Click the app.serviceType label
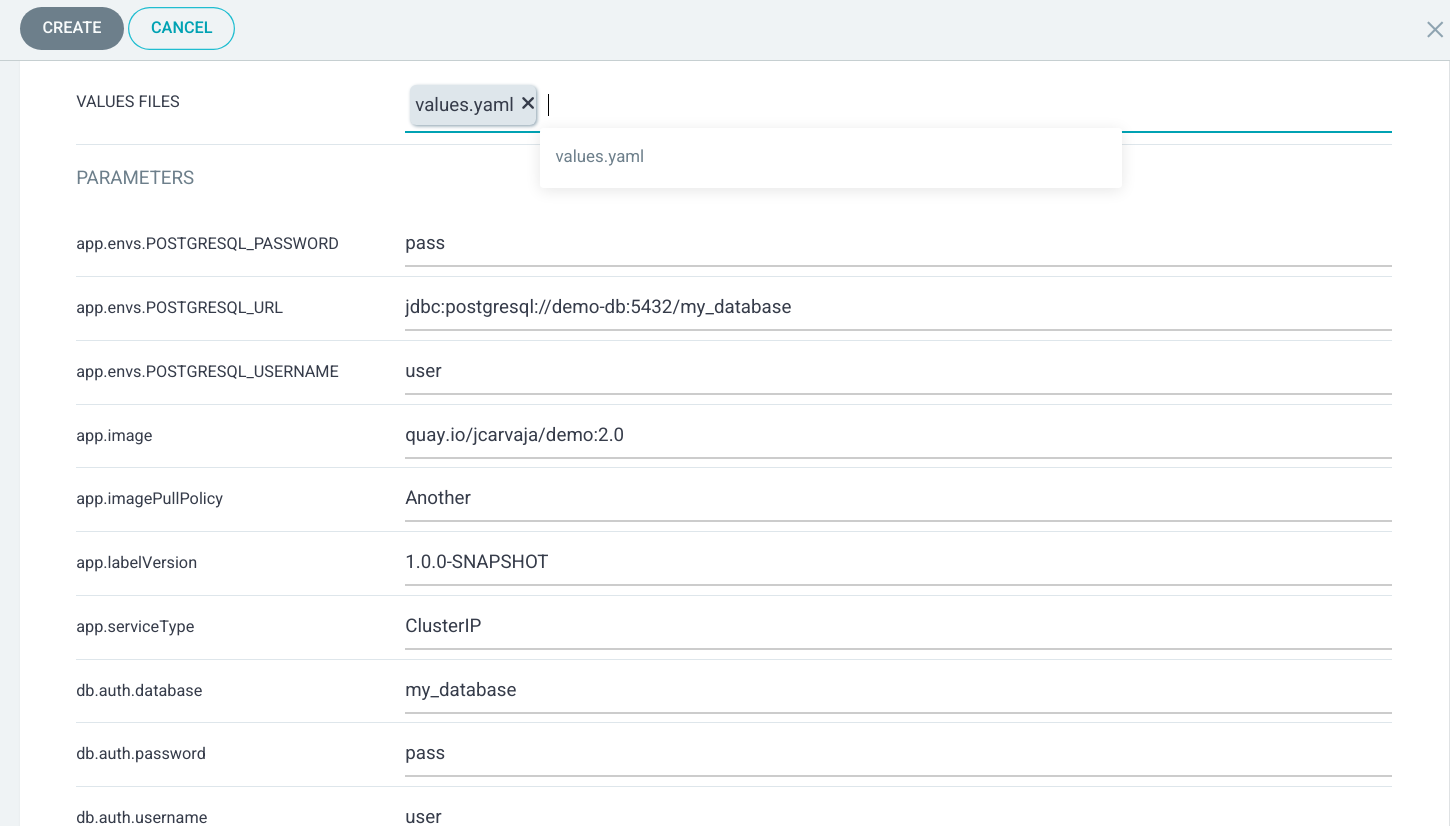 pyautogui.click(x=135, y=627)
